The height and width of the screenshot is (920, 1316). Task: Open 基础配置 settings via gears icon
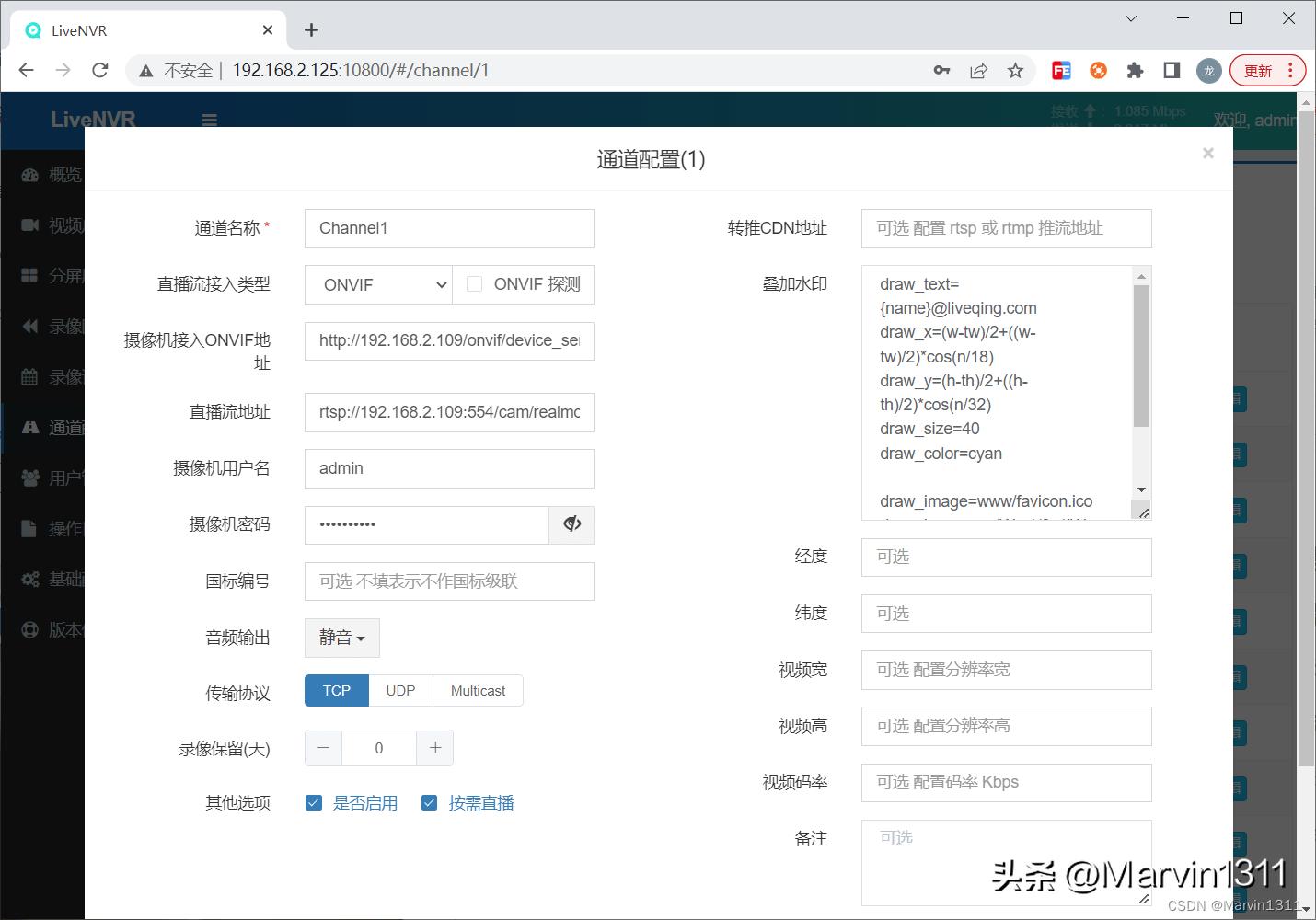pos(29,579)
